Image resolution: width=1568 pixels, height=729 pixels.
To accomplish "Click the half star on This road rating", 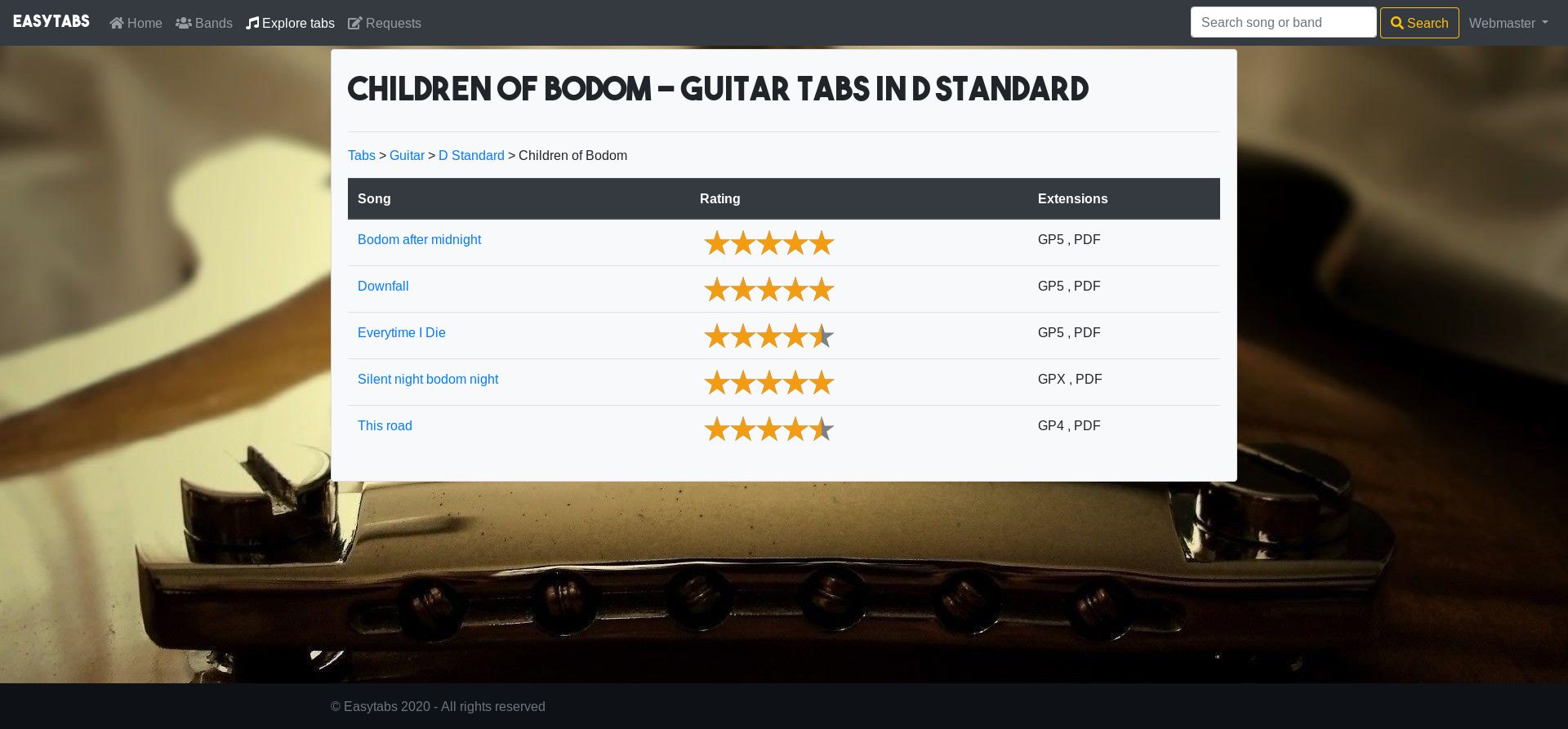I will tap(821, 429).
